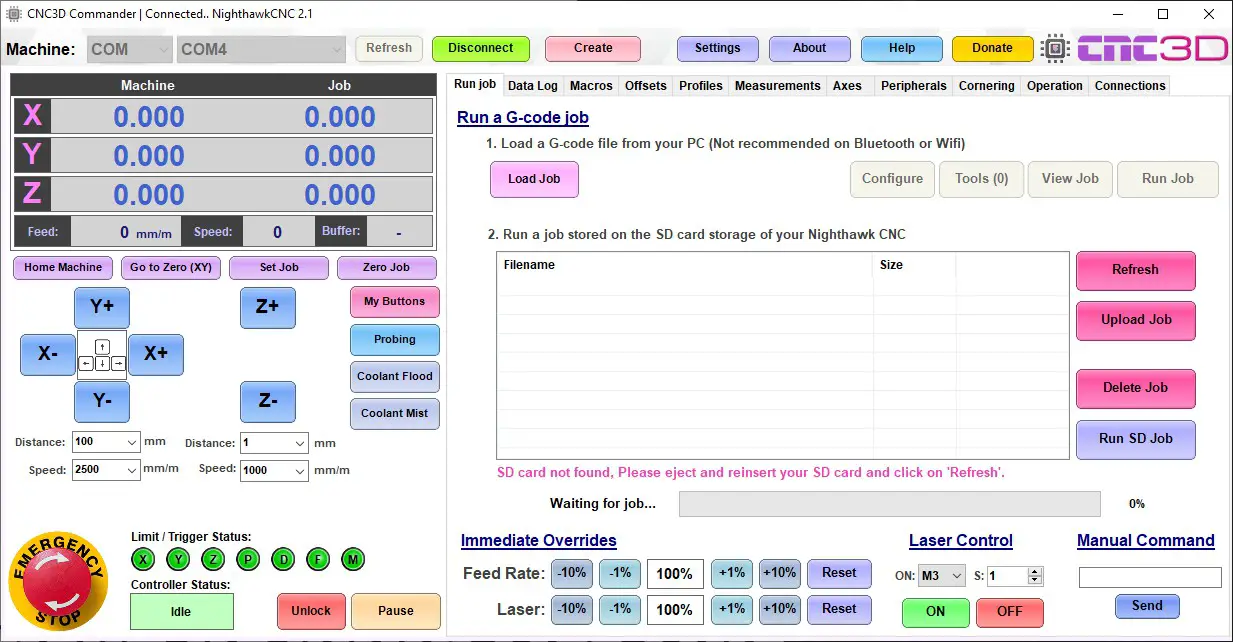Click the job progress bar

[x=889, y=504]
